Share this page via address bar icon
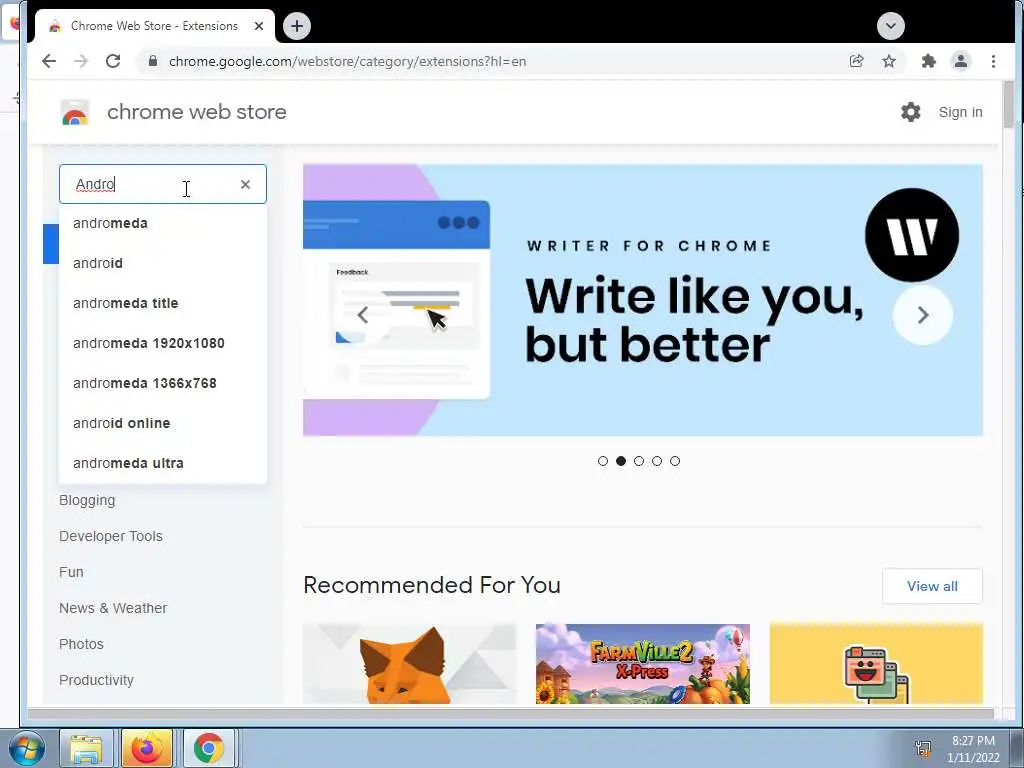 pos(856,61)
